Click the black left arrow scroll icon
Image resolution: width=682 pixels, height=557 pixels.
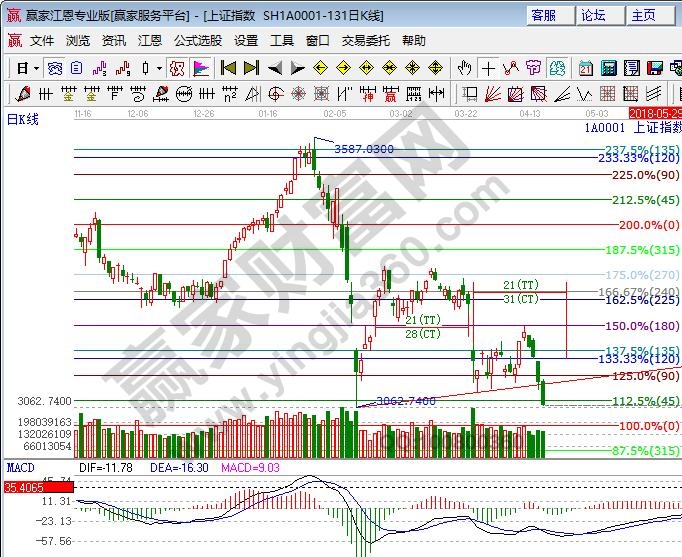[274, 68]
